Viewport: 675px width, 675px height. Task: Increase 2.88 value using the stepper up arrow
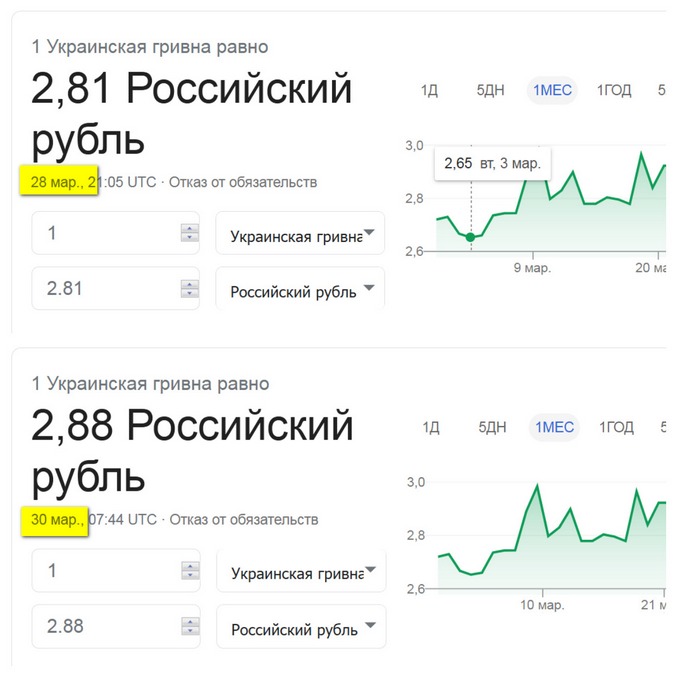190,622
